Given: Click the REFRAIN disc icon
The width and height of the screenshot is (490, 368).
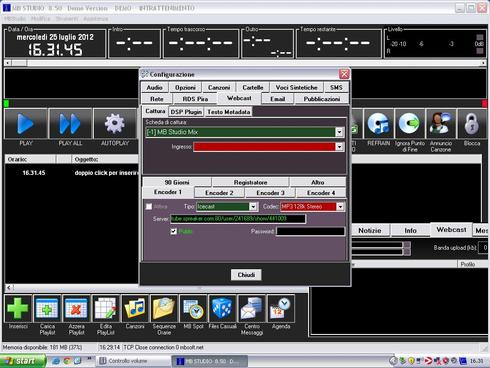Looking at the screenshot, I should (379, 124).
